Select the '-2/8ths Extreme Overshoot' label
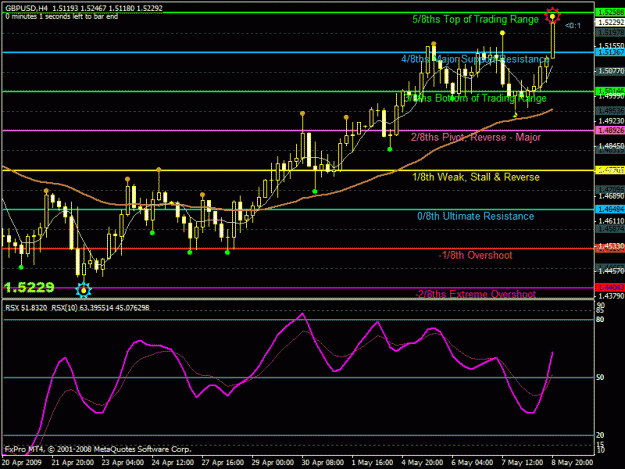 pos(476,294)
